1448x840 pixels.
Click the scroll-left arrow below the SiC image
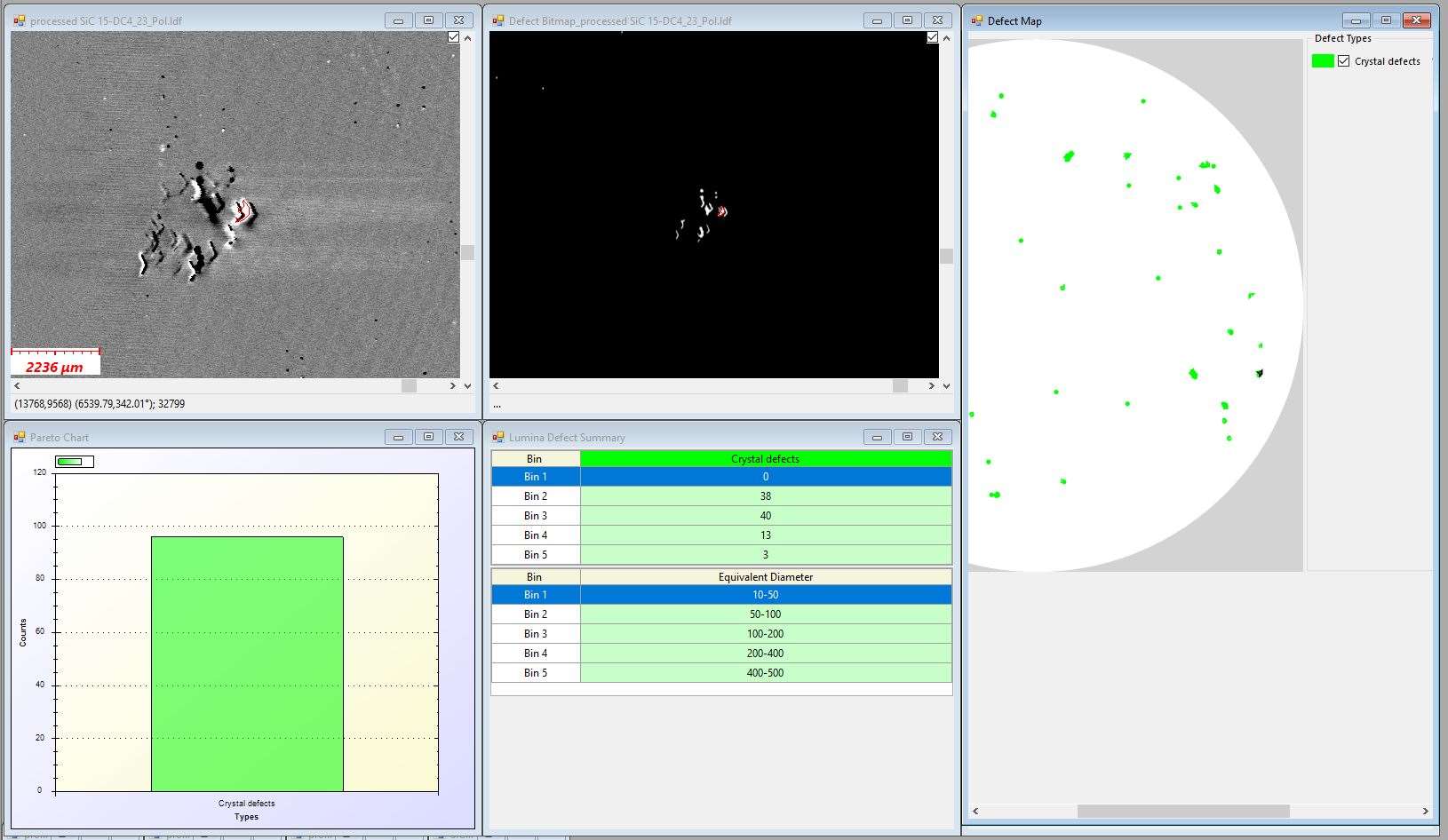click(x=18, y=385)
